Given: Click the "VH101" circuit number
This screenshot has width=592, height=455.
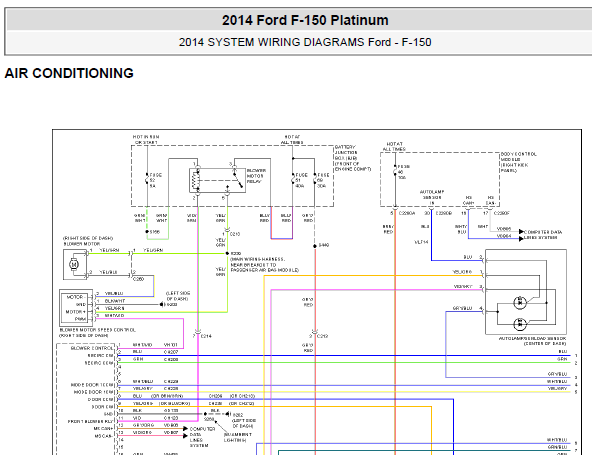Looking at the screenshot, I should (x=171, y=345).
